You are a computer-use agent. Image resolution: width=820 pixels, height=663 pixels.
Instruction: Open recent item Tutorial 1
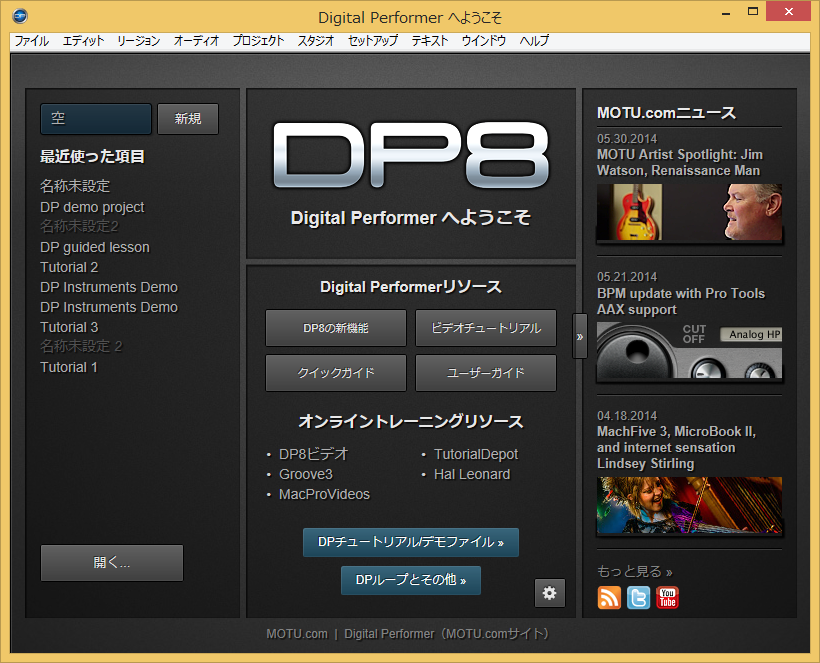pyautogui.click(x=69, y=367)
